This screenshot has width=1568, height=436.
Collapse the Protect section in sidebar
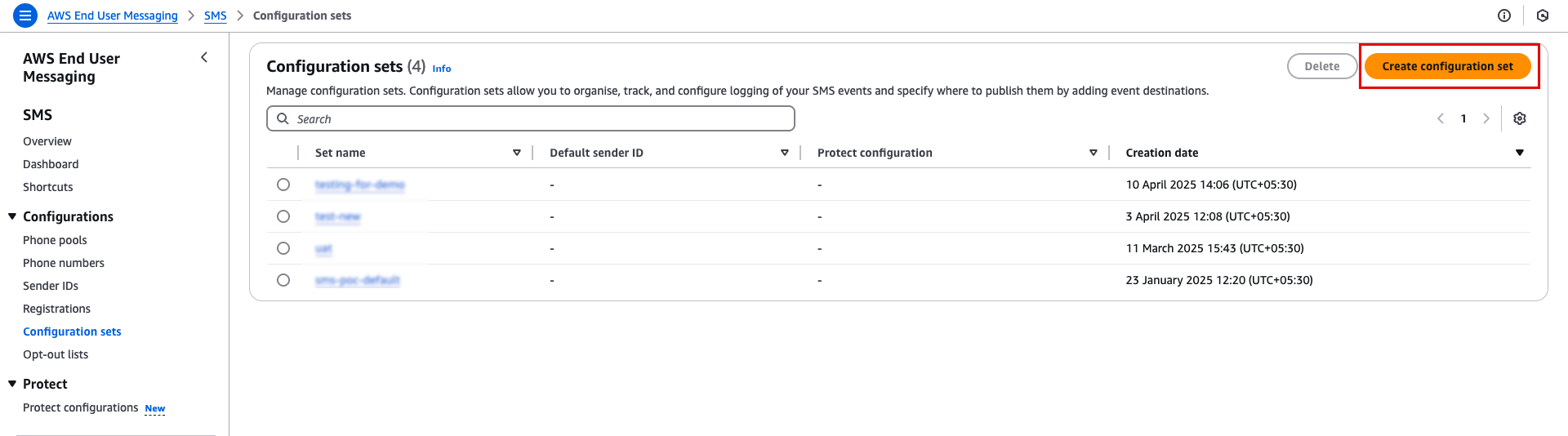(12, 384)
